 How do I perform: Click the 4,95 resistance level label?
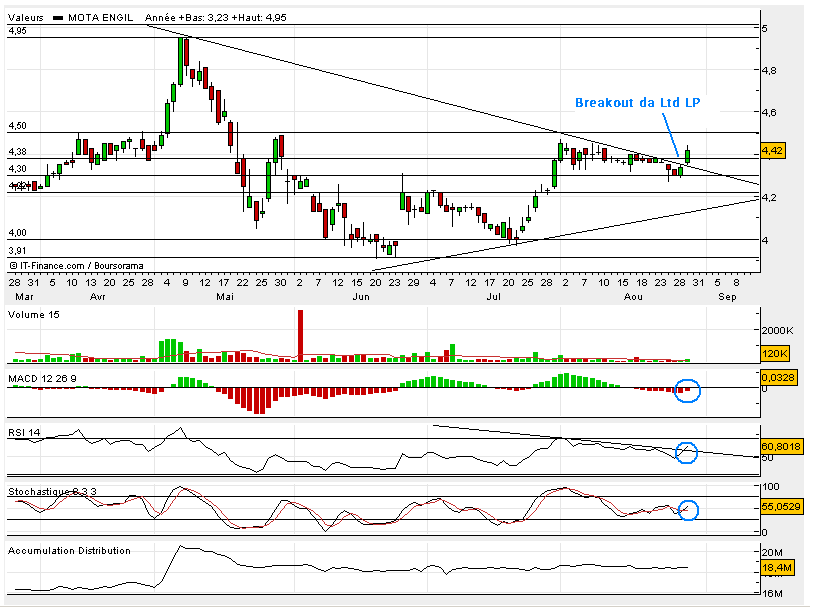point(17,31)
